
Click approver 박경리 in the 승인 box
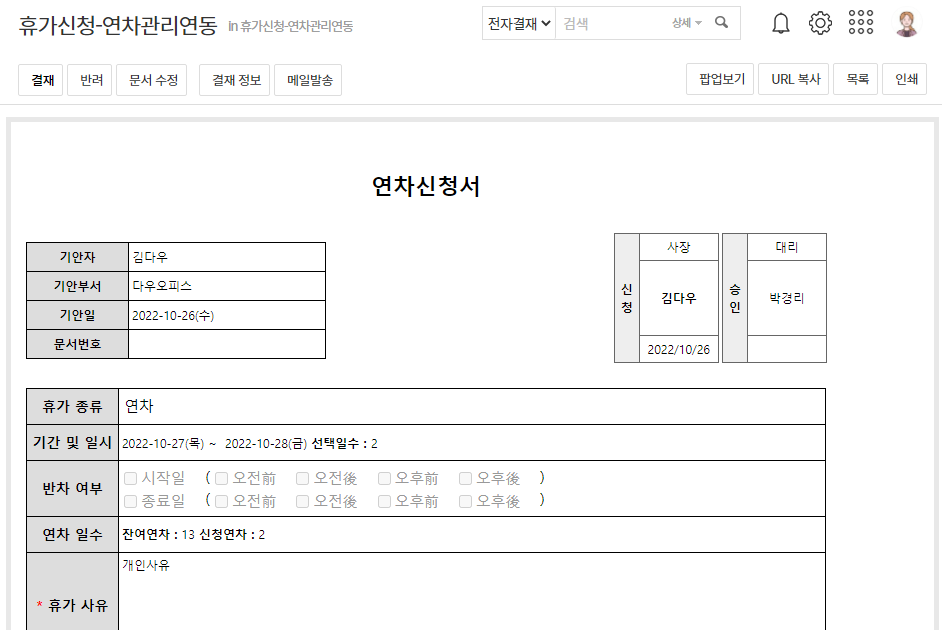(786, 298)
